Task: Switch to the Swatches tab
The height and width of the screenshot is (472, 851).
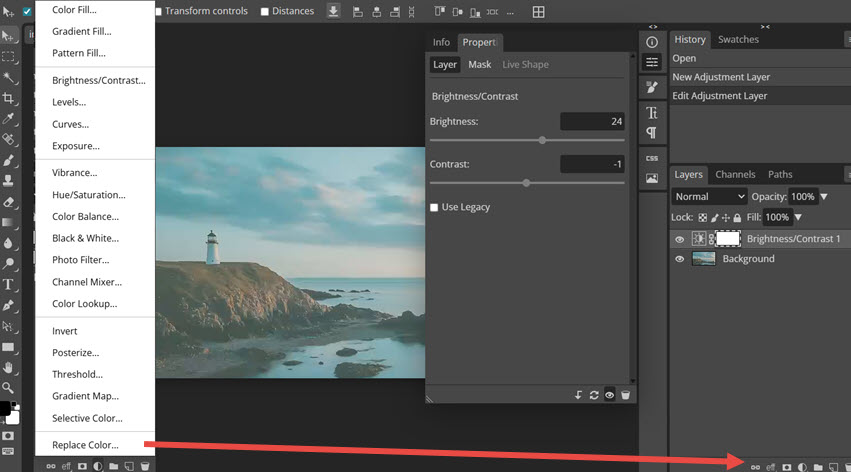Action: [x=738, y=39]
